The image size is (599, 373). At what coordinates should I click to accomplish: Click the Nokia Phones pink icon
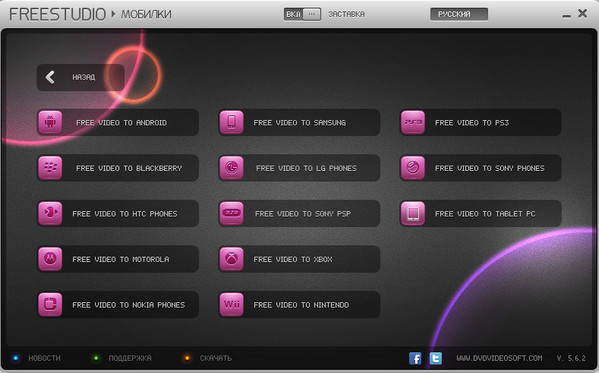50,305
